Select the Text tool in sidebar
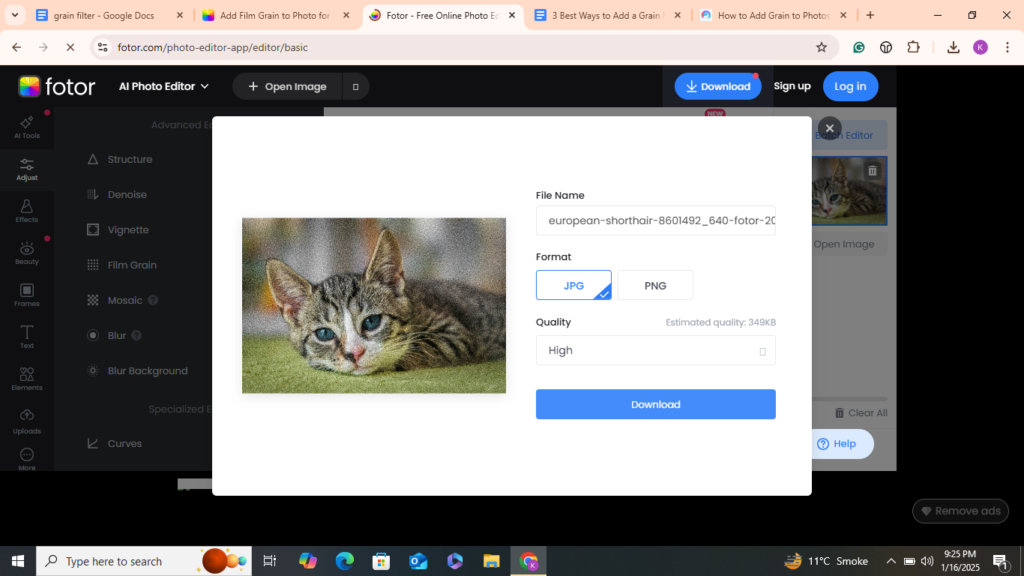 coord(27,337)
